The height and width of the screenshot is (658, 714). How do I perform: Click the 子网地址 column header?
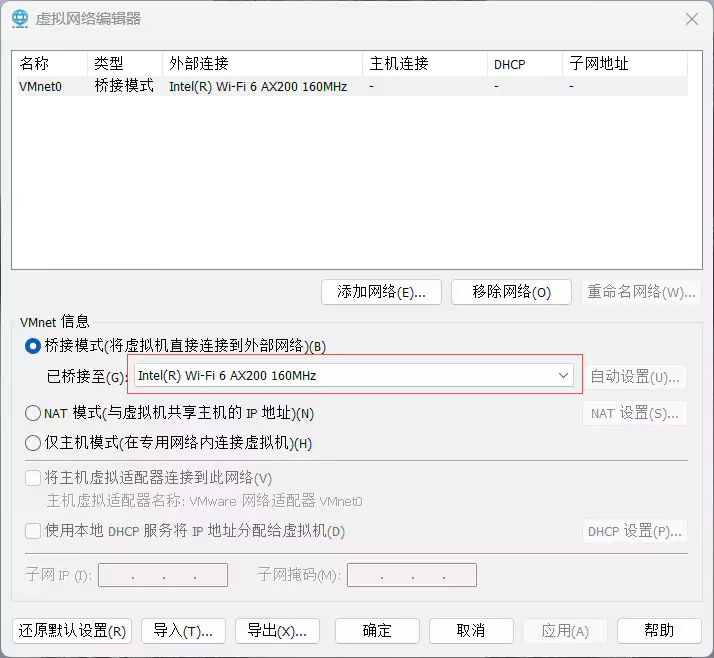coord(625,64)
